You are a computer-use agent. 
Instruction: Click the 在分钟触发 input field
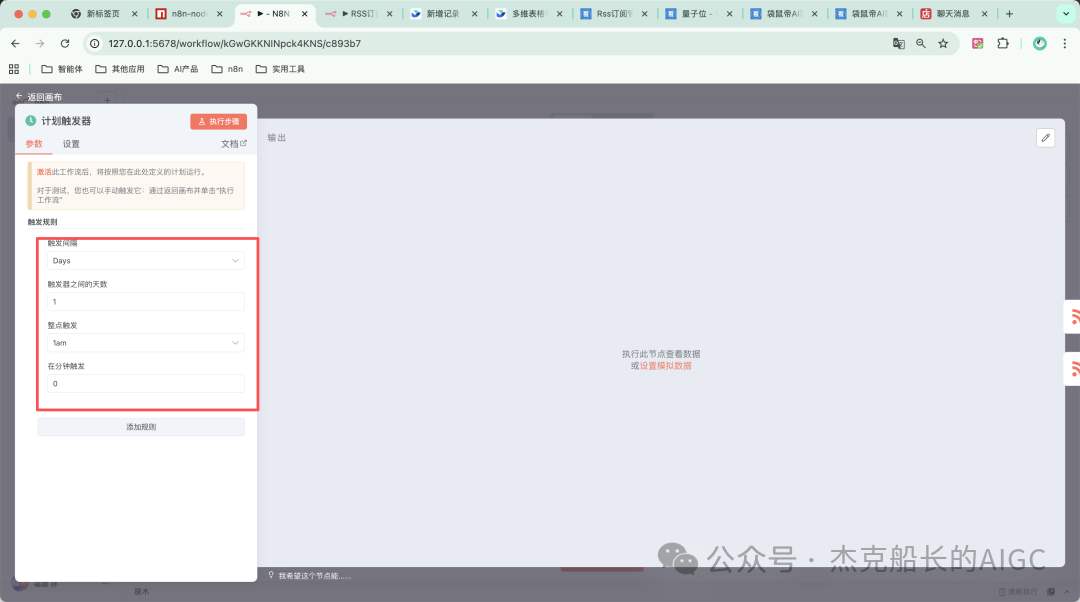coord(146,384)
